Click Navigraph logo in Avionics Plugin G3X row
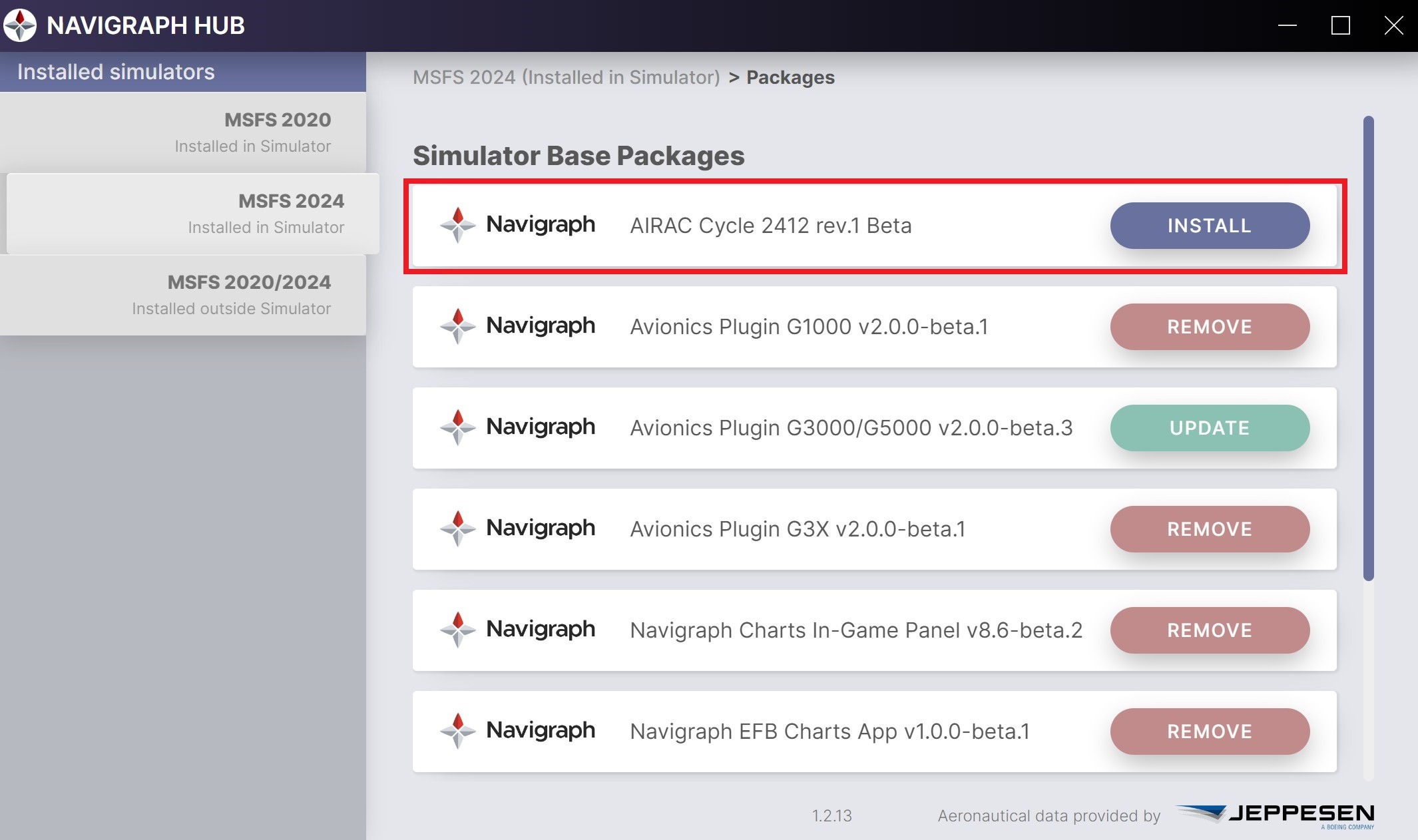1418x840 pixels. coord(517,528)
